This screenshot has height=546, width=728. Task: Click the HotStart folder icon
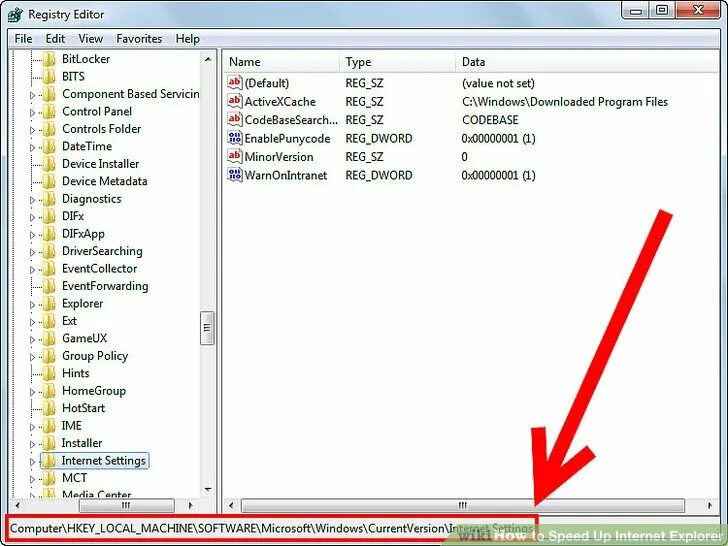tap(49, 408)
